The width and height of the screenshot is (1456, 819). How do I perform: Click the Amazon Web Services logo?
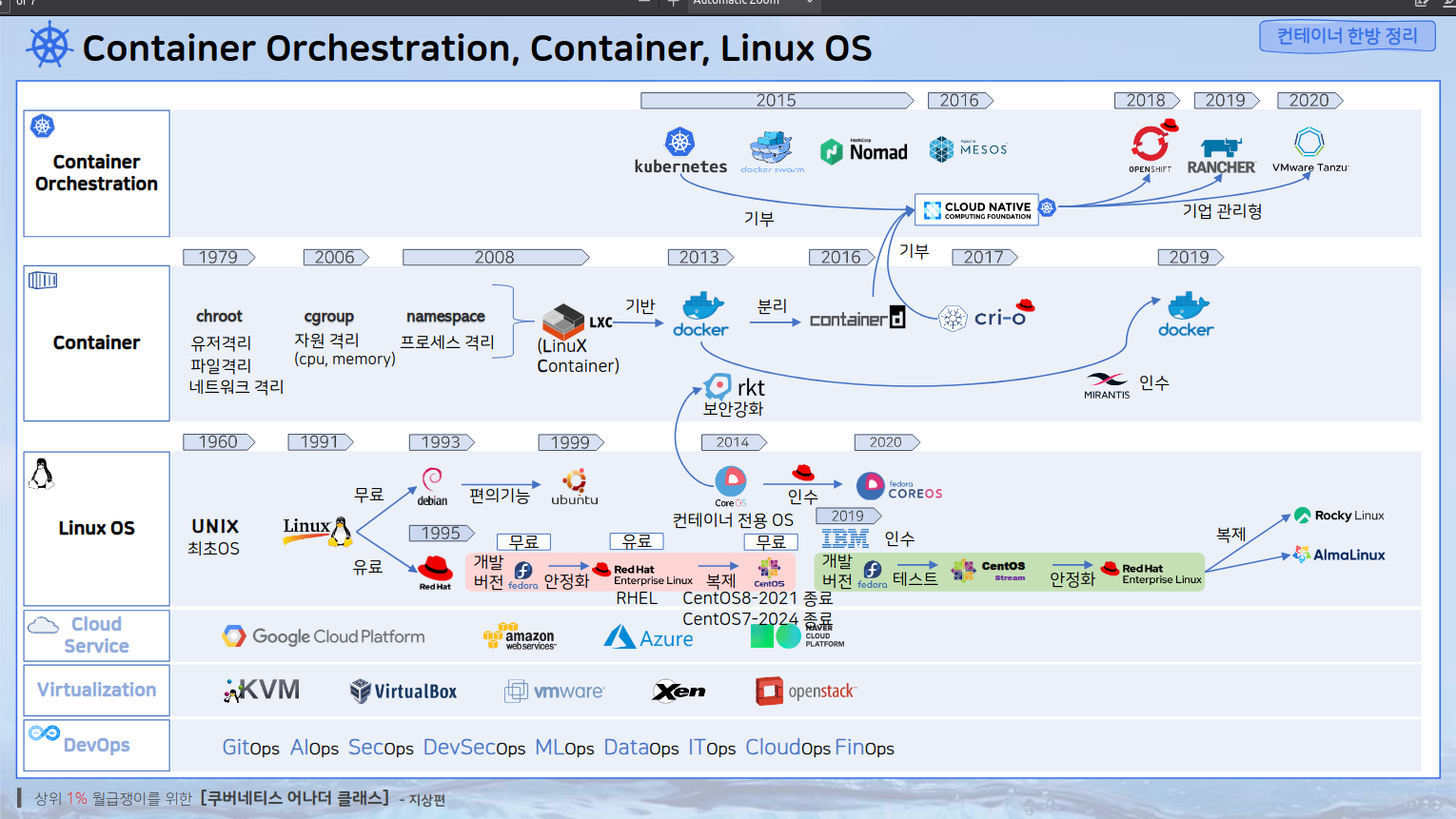click(520, 636)
